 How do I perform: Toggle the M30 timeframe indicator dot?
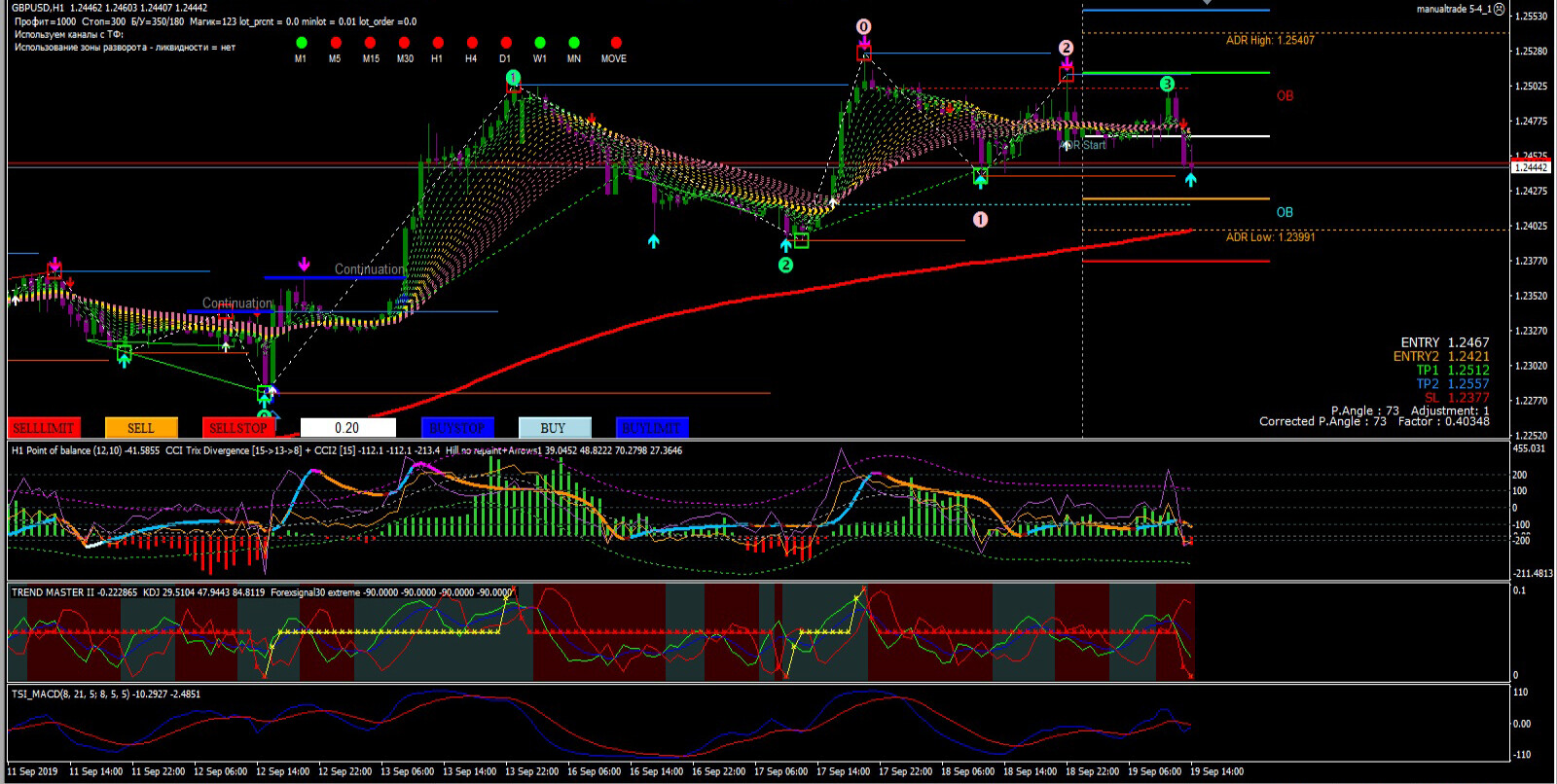pyautogui.click(x=404, y=42)
